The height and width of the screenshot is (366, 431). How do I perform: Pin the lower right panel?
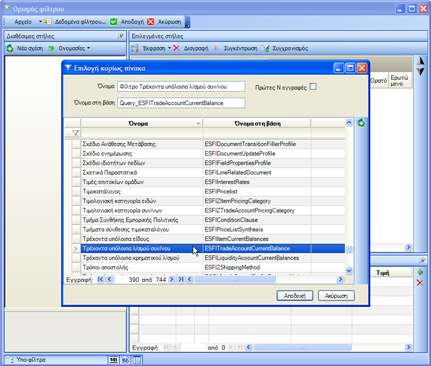pos(422,261)
